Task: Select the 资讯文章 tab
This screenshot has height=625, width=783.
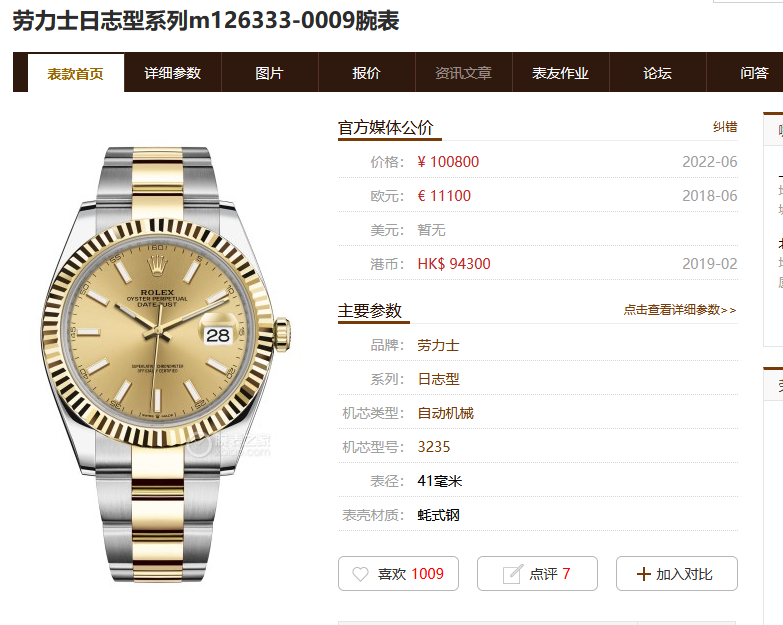Action: [x=463, y=73]
